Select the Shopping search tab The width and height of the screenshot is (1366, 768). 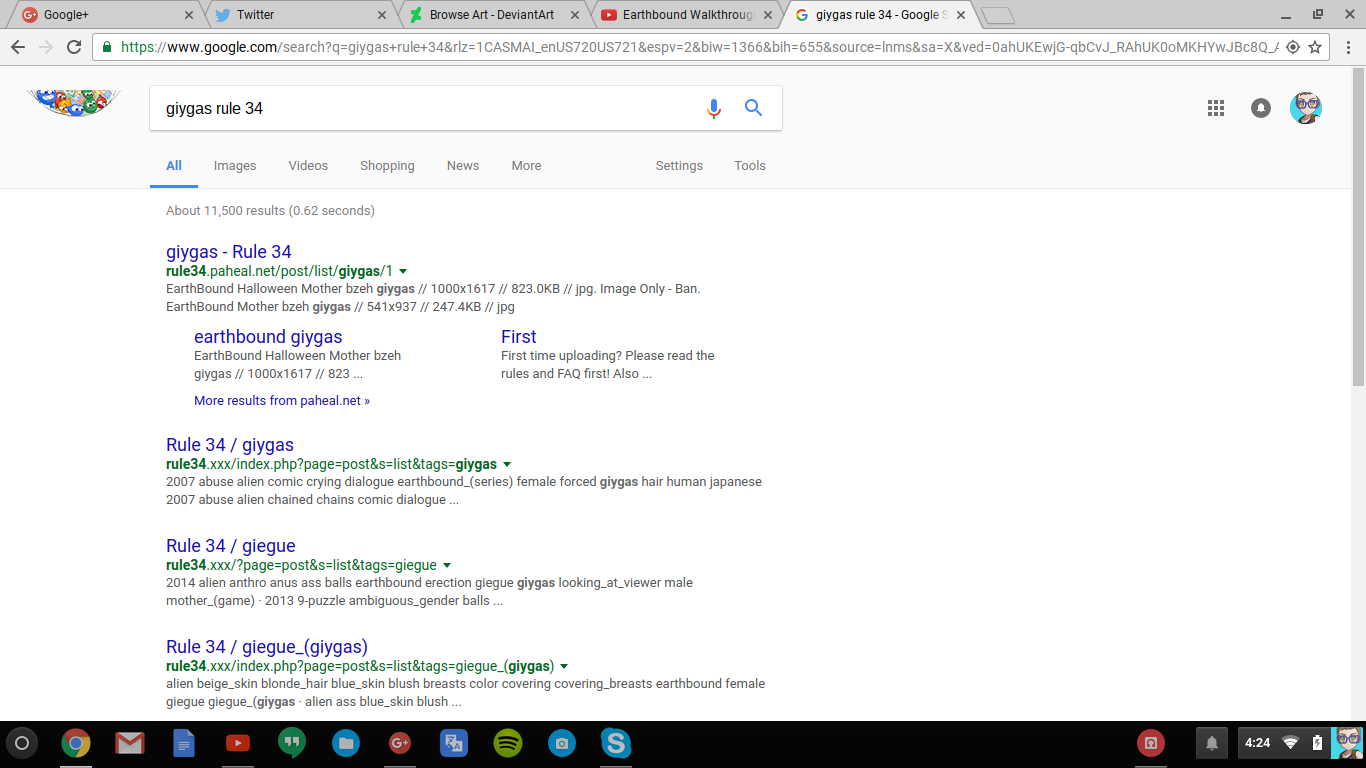pos(387,166)
